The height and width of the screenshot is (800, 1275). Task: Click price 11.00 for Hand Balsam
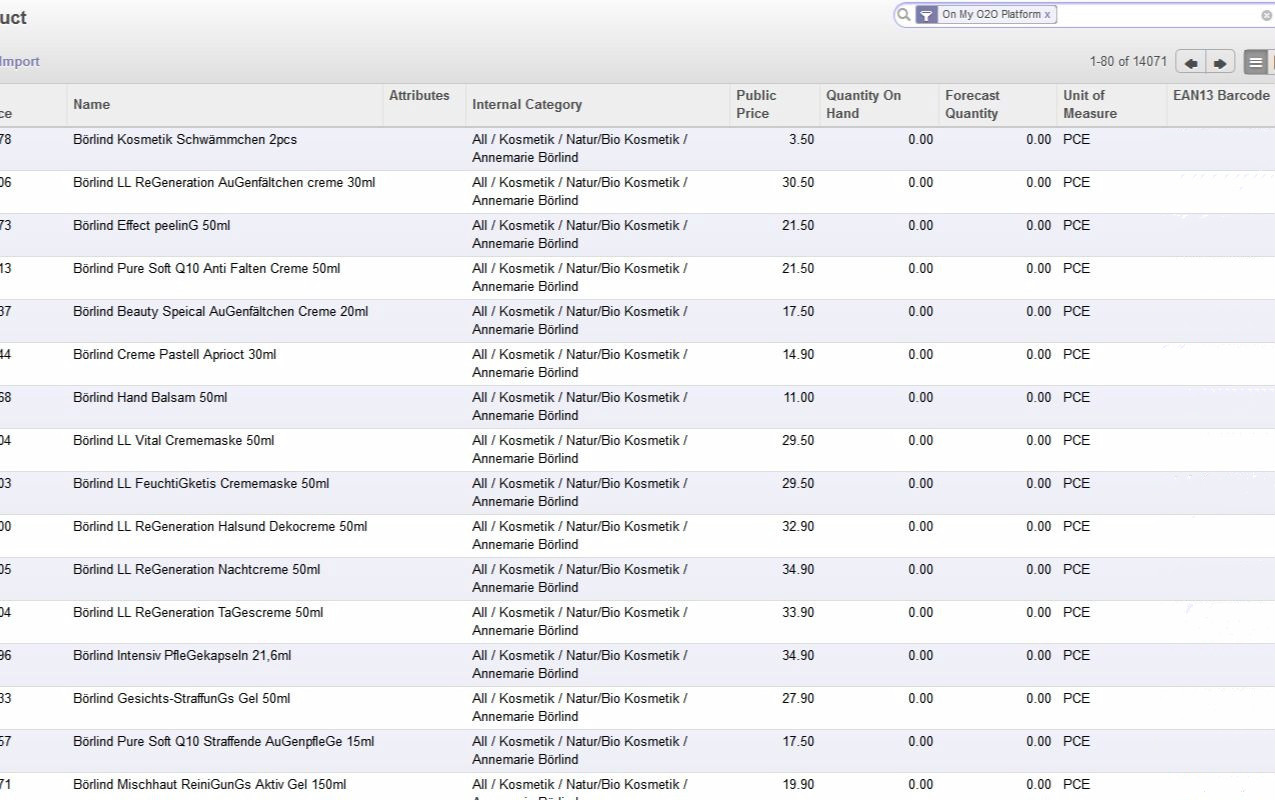pos(798,398)
